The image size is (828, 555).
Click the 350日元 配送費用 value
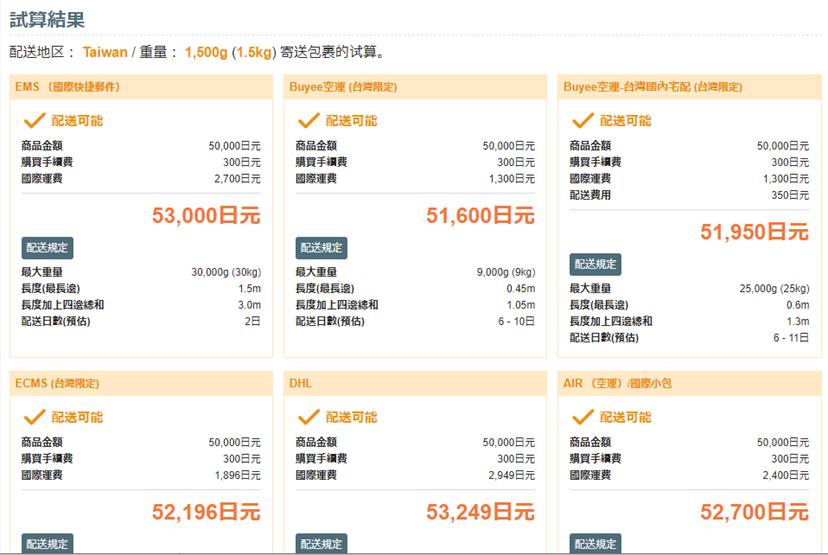click(x=790, y=195)
